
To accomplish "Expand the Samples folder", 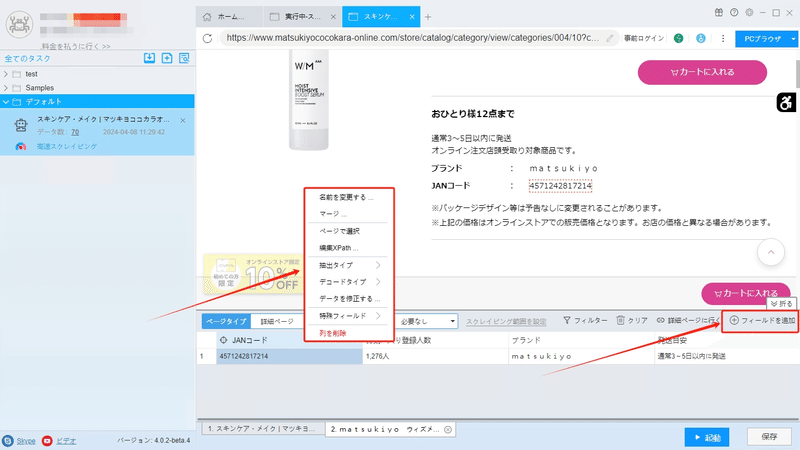I will [6, 88].
